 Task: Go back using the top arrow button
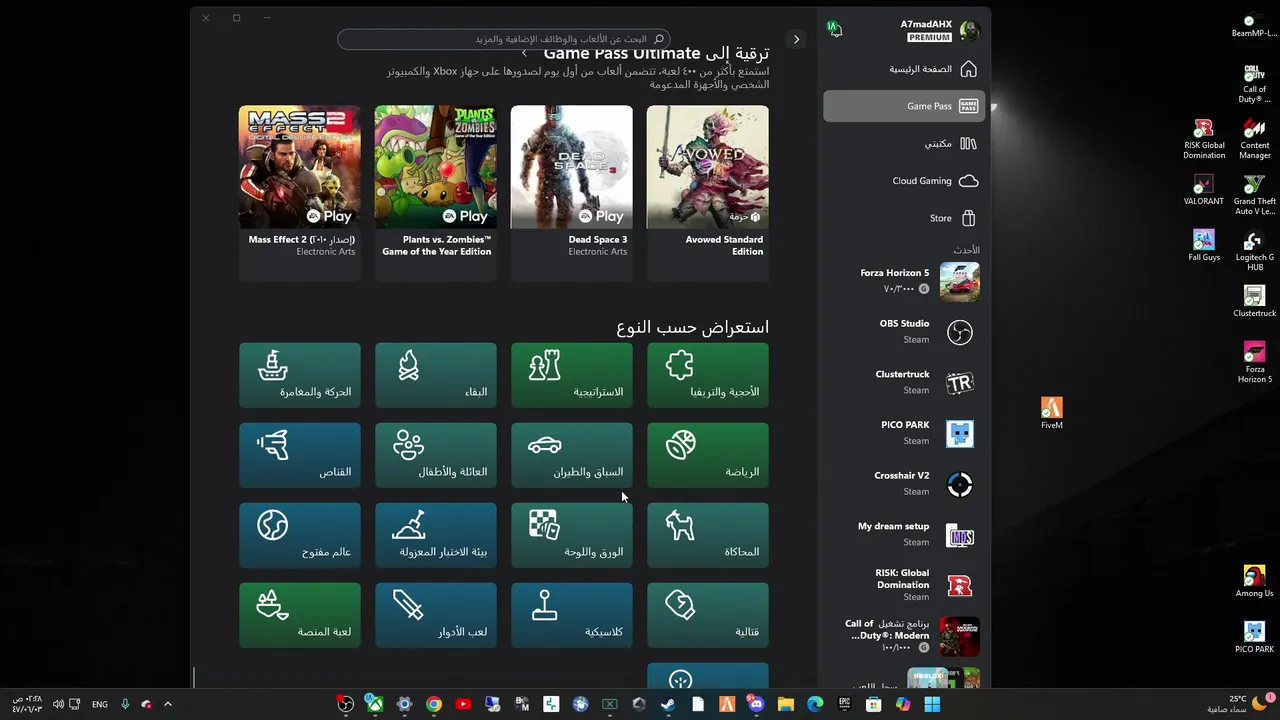point(796,39)
